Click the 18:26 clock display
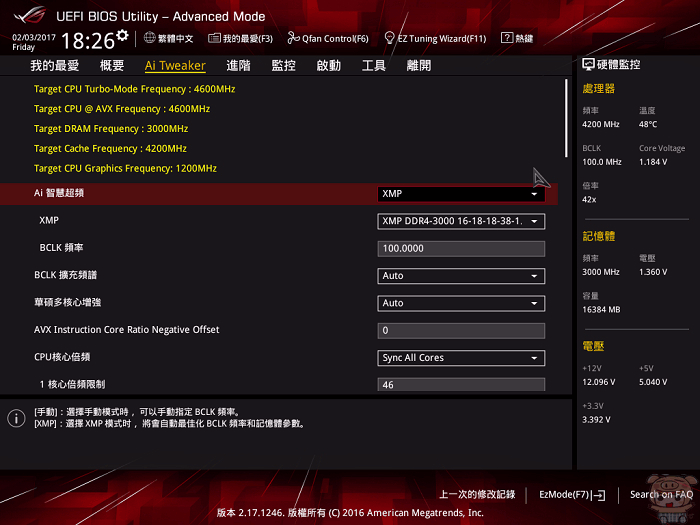700x525 pixels. 88,41
